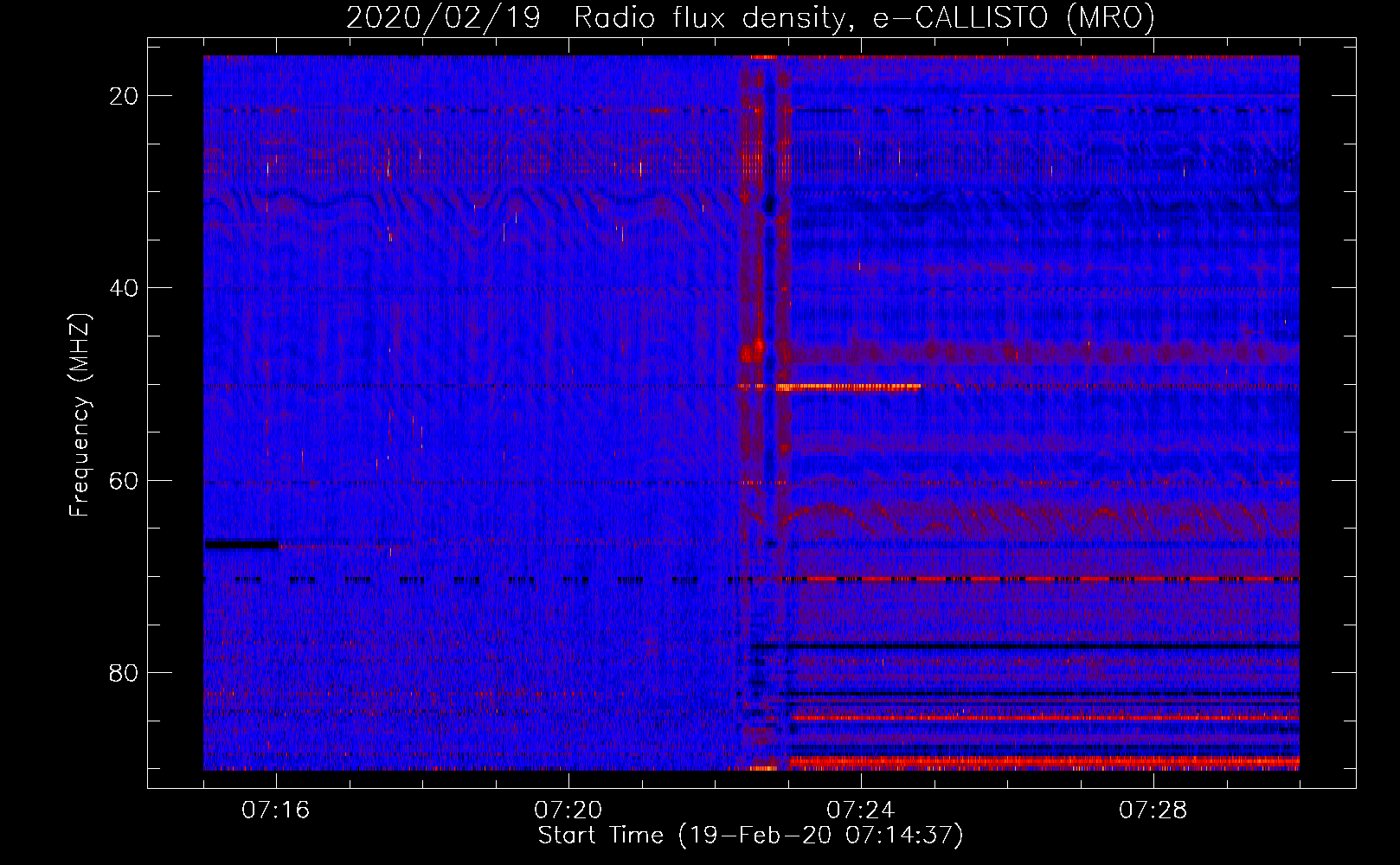Click the plot title '2020/02/19 Radio flux density, e-CALLISTO (MRO)'
The height and width of the screenshot is (865, 1400).
(750, 16)
